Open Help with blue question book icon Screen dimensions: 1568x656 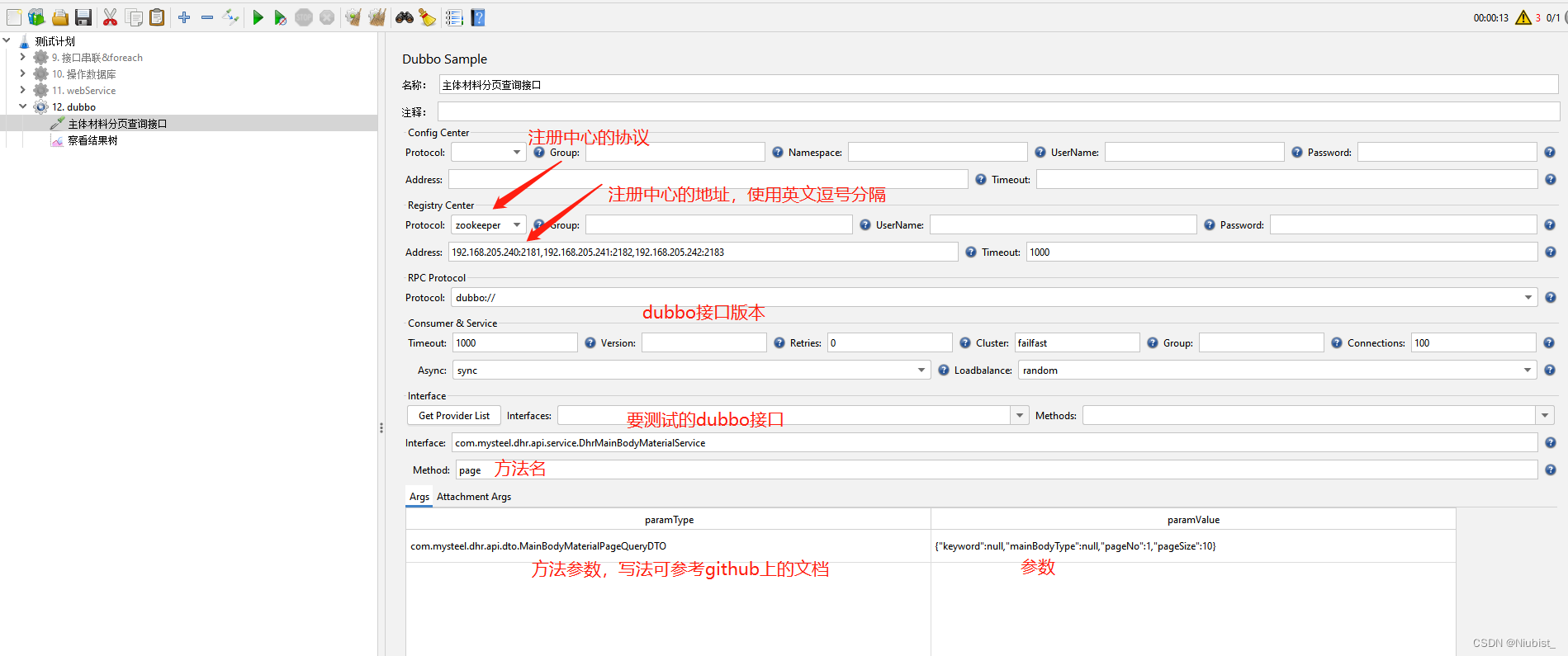click(478, 17)
